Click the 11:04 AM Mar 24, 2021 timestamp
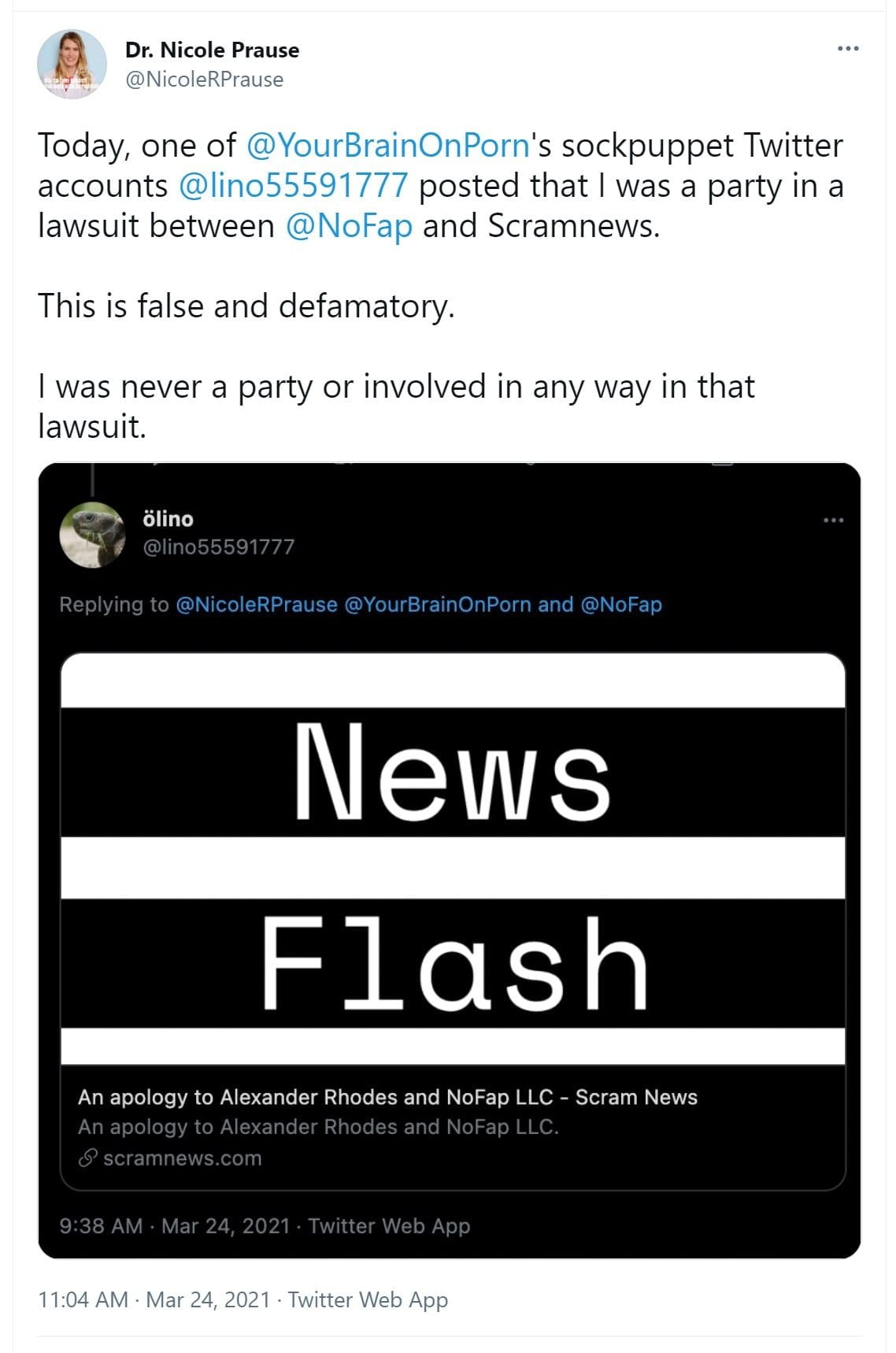896x1353 pixels. tap(154, 1299)
